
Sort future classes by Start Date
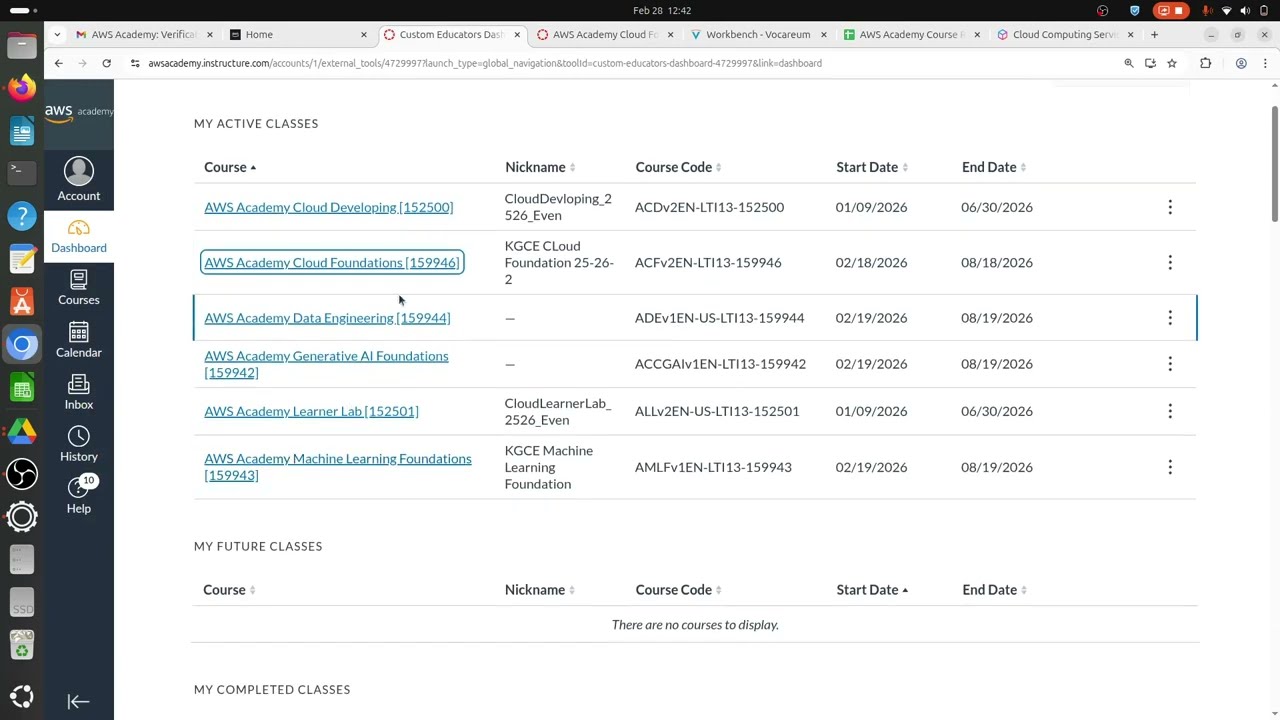(872, 590)
